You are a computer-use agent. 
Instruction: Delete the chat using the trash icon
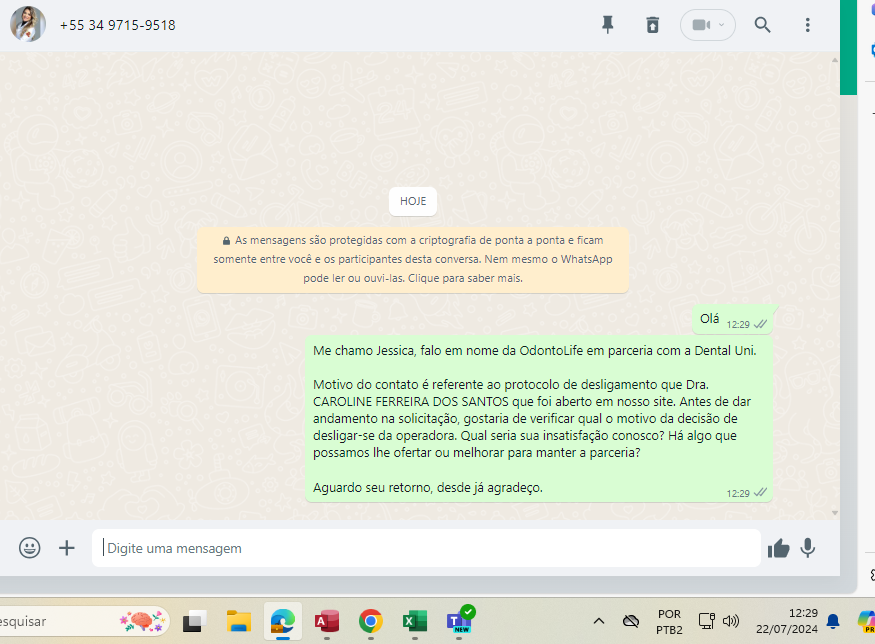tap(652, 25)
